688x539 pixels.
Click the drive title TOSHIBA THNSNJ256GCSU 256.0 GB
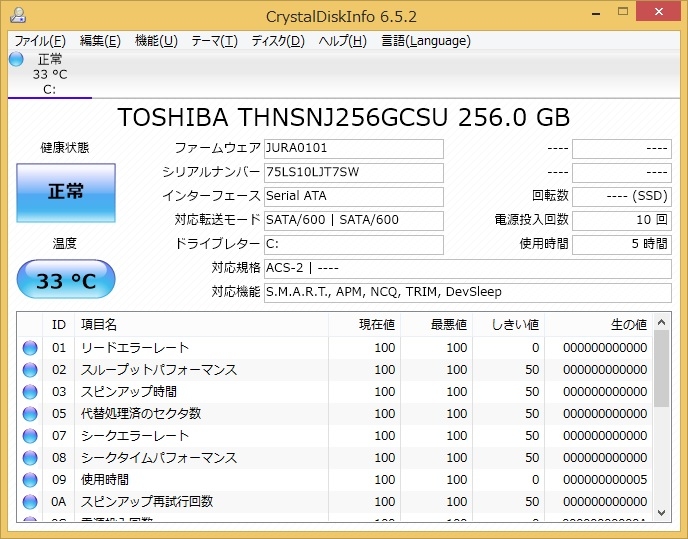(x=344, y=118)
